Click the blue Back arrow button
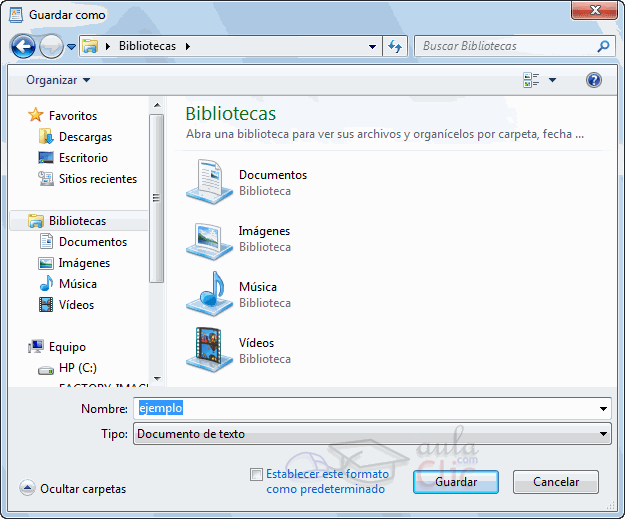Viewport: 625px width, 519px height. click(x=23, y=46)
